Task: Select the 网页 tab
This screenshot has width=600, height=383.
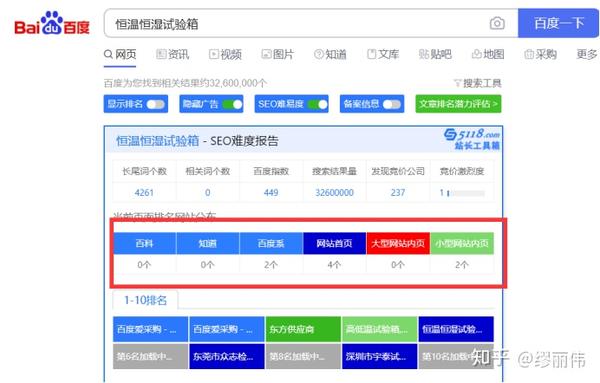Action: 120,54
